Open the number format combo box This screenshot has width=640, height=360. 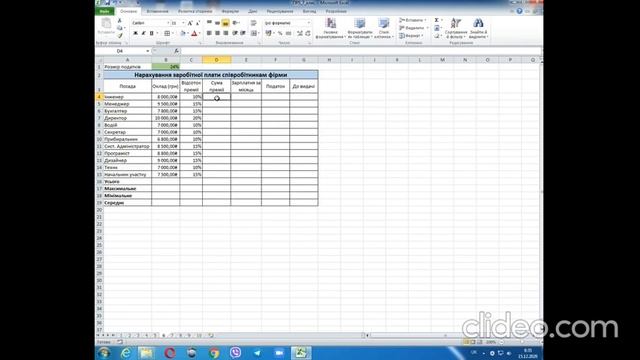(287, 23)
